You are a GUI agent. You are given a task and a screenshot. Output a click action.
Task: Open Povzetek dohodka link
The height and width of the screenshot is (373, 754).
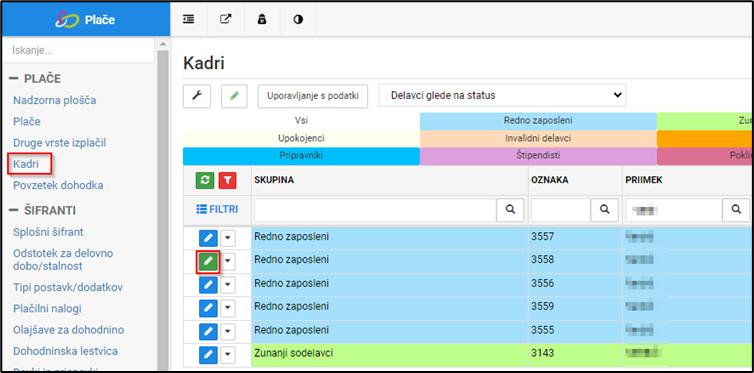(x=58, y=185)
